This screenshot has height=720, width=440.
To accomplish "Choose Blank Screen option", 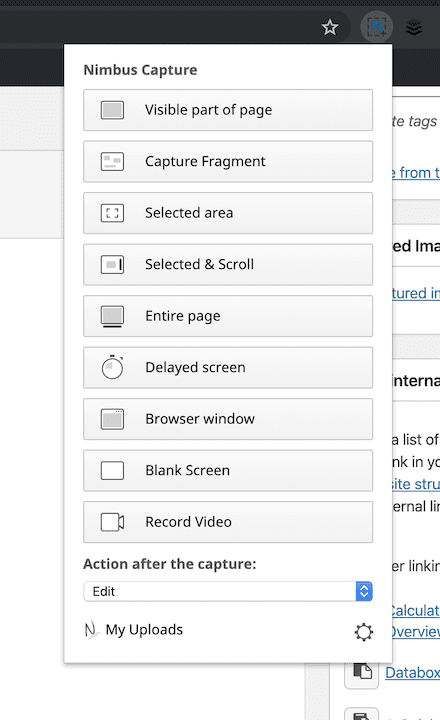I will click(228, 470).
